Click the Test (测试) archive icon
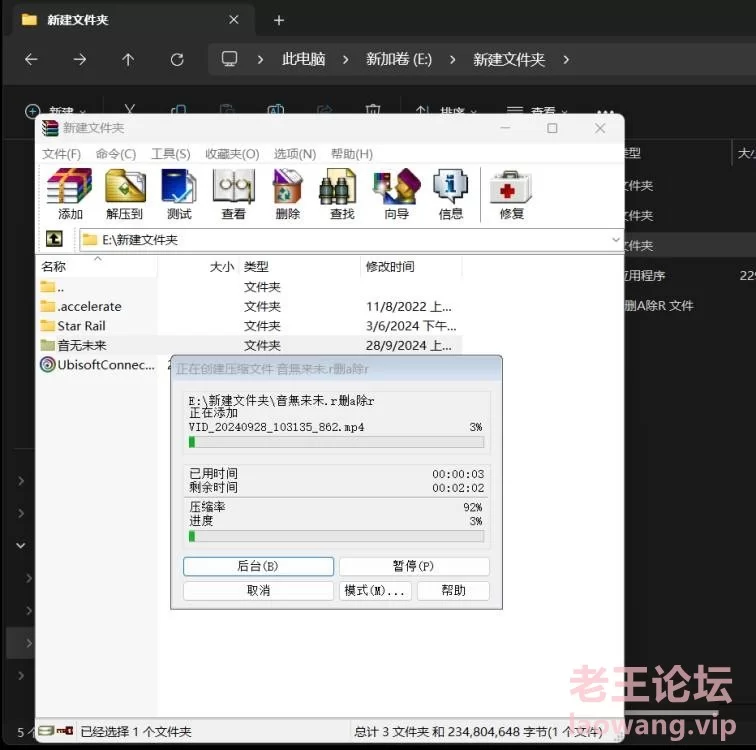756x750 pixels. tap(179, 193)
